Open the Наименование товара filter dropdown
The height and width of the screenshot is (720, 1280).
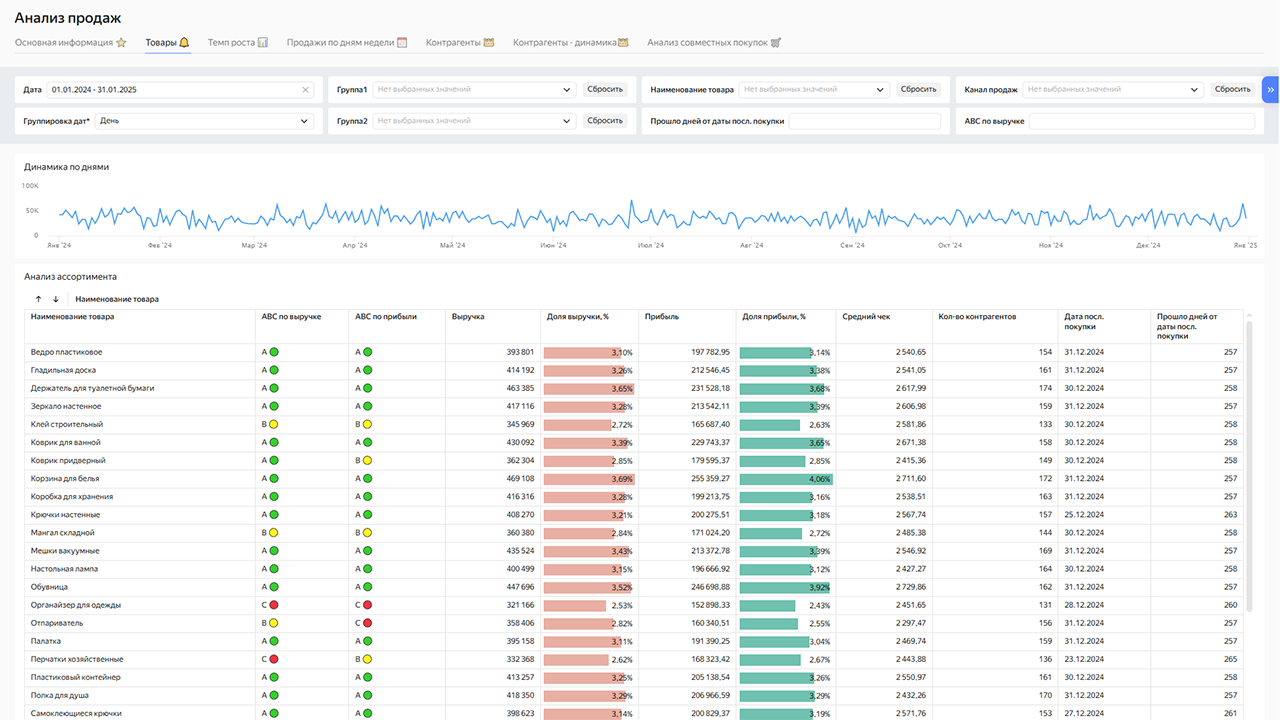click(x=814, y=90)
